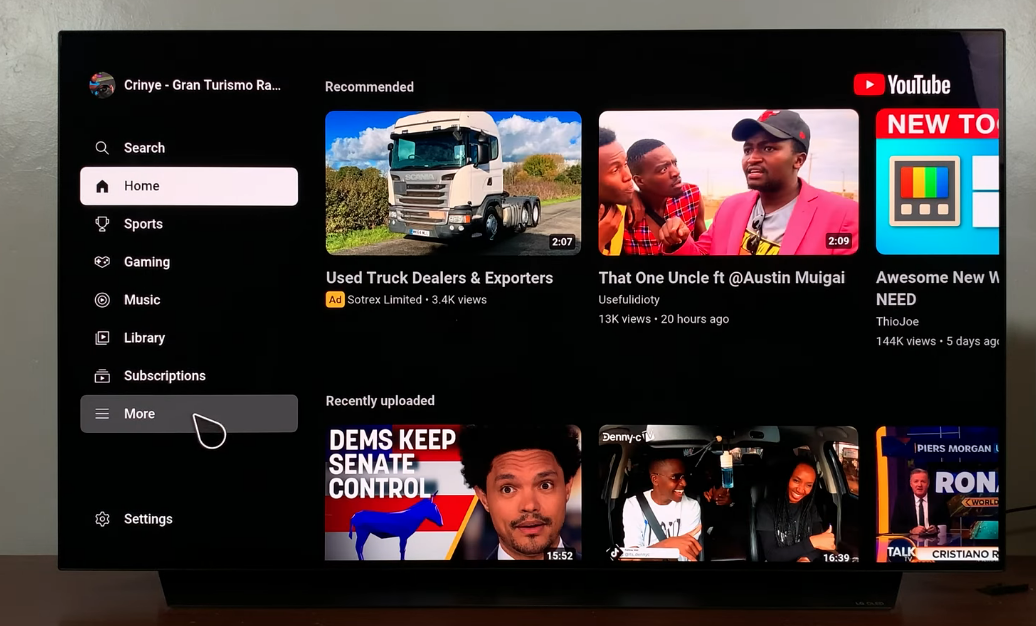Click Sotrex Limited advertiser name
1036x626 pixels.
385,299
